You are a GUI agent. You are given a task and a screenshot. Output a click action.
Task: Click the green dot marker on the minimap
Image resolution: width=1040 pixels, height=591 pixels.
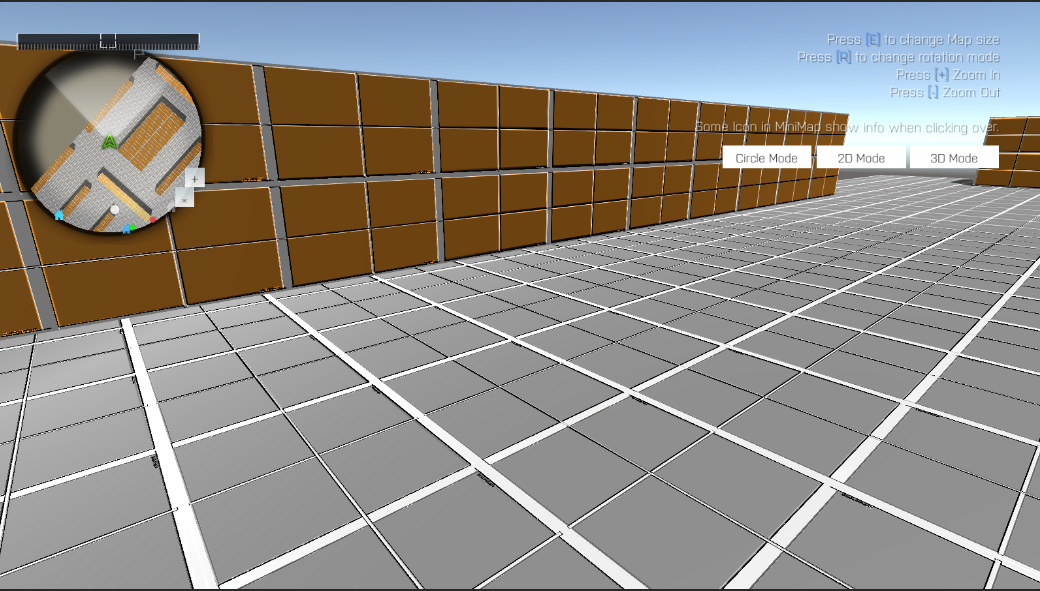[x=132, y=226]
